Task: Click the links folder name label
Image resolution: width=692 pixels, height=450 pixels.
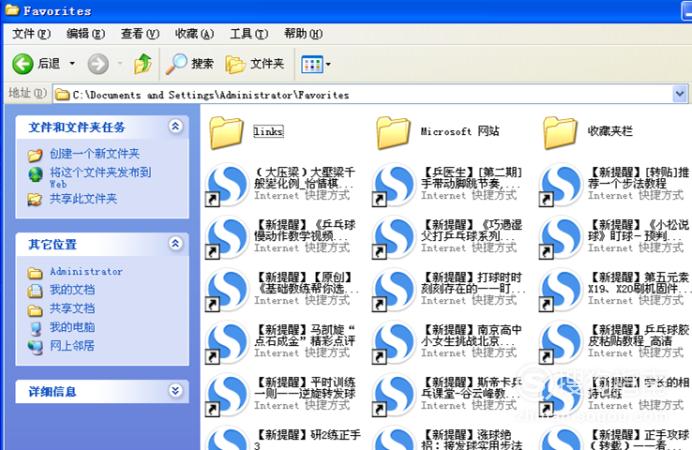Action: 268,131
